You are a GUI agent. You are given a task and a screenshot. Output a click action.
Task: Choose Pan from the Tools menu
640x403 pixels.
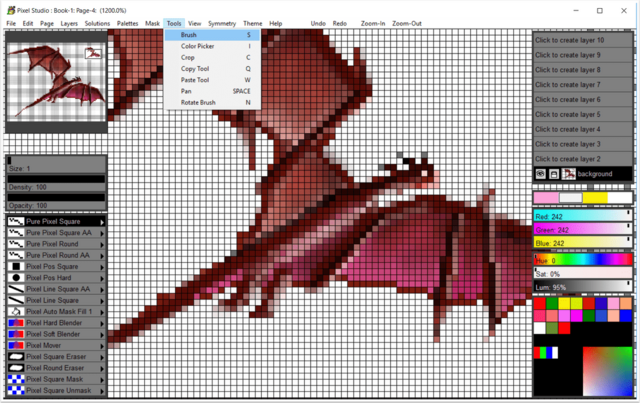click(212, 91)
